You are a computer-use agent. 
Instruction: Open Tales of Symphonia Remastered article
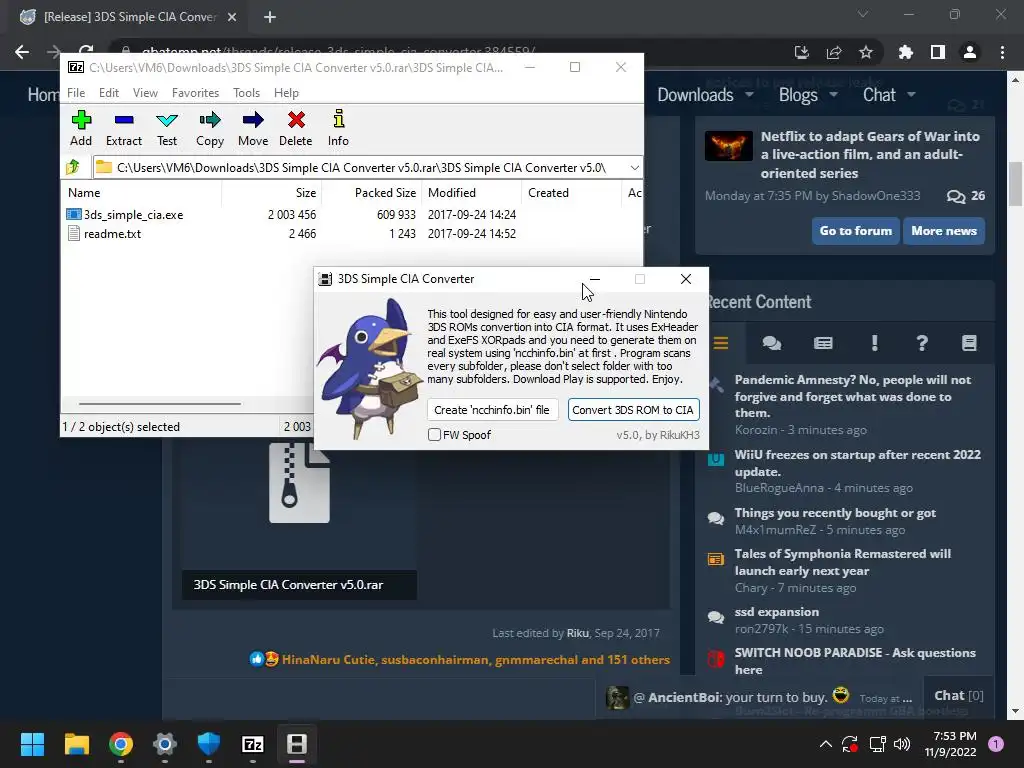pyautogui.click(x=842, y=562)
